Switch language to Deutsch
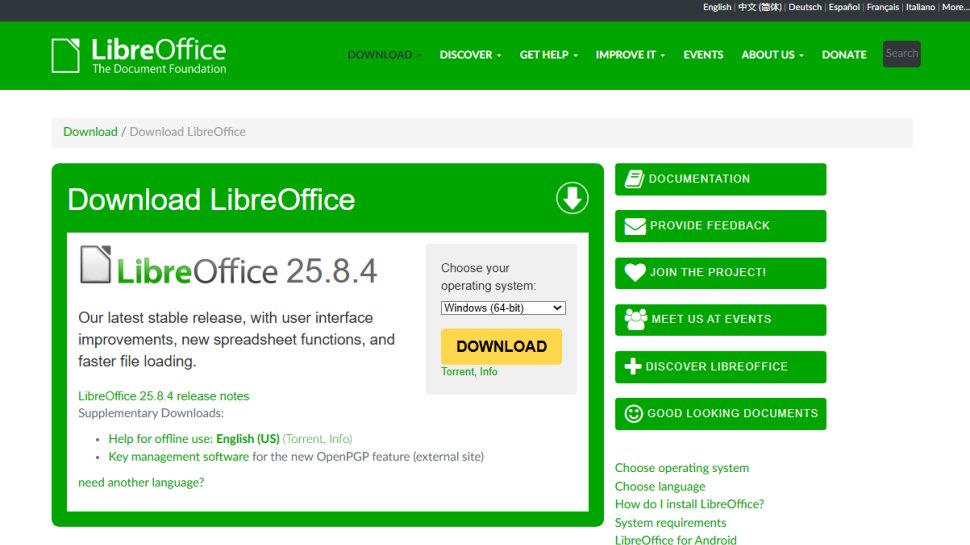 [805, 7]
